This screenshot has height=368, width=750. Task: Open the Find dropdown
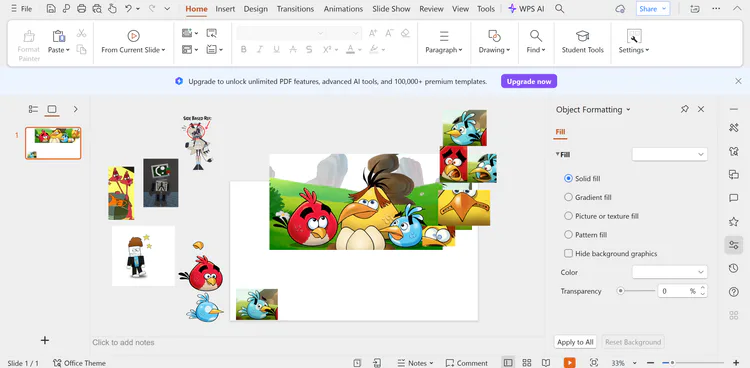(536, 50)
